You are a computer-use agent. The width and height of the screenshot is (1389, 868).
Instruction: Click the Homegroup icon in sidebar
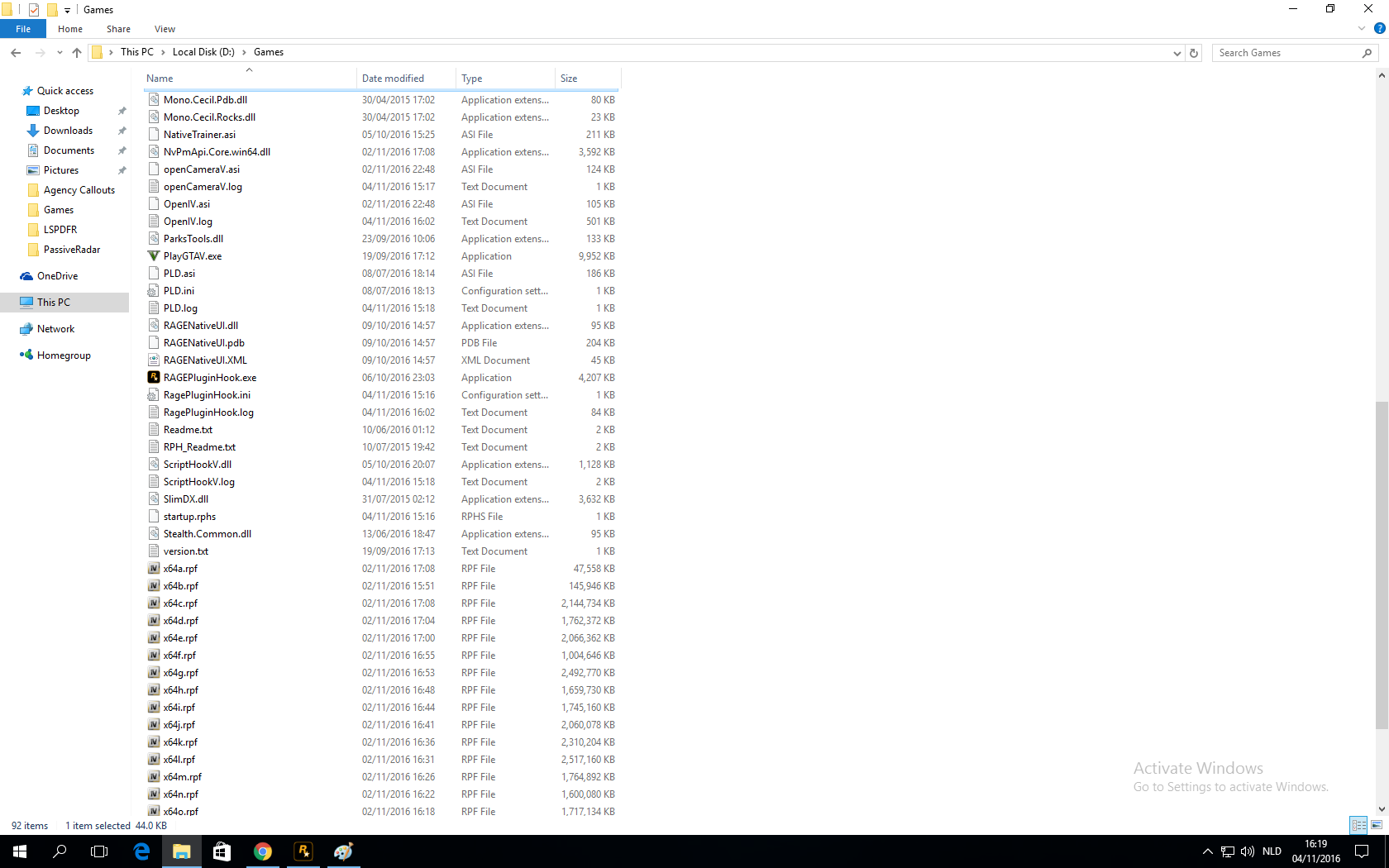(26, 355)
